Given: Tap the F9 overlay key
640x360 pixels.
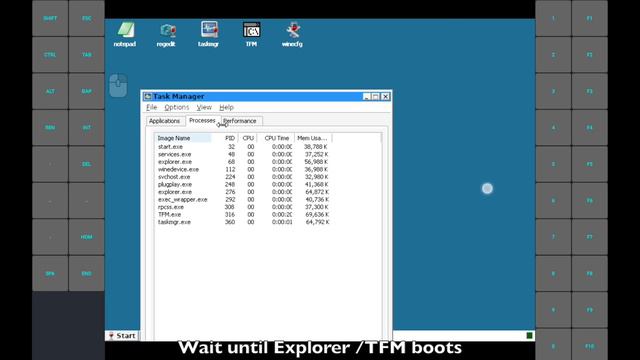Looking at the screenshot, I should 590,310.
